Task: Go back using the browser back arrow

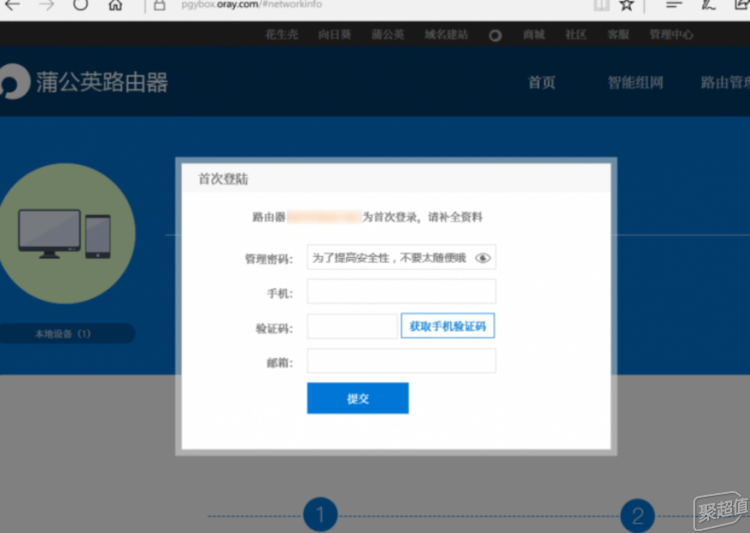Action: 13,5
